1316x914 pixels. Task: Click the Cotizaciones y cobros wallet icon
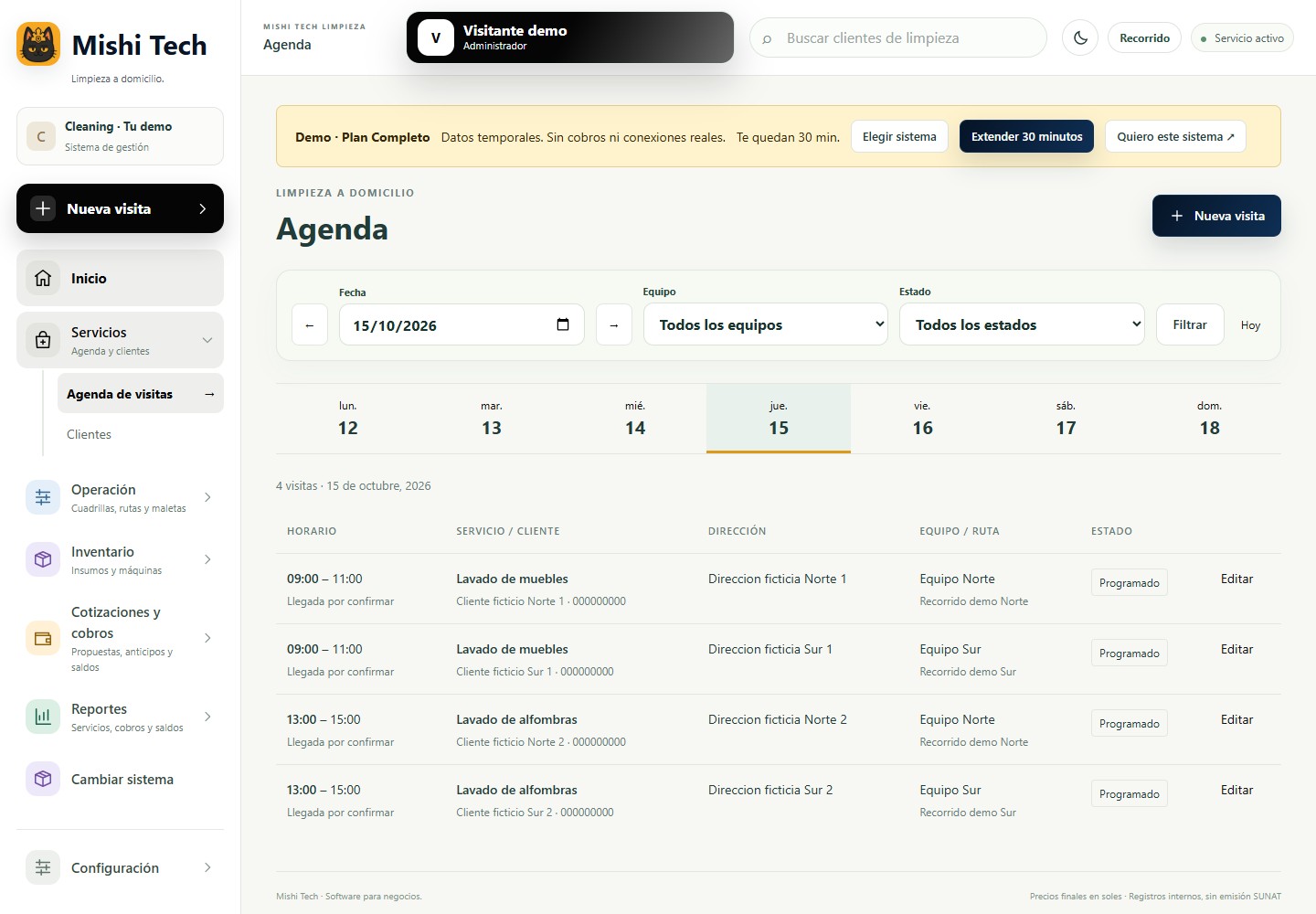pyautogui.click(x=43, y=638)
